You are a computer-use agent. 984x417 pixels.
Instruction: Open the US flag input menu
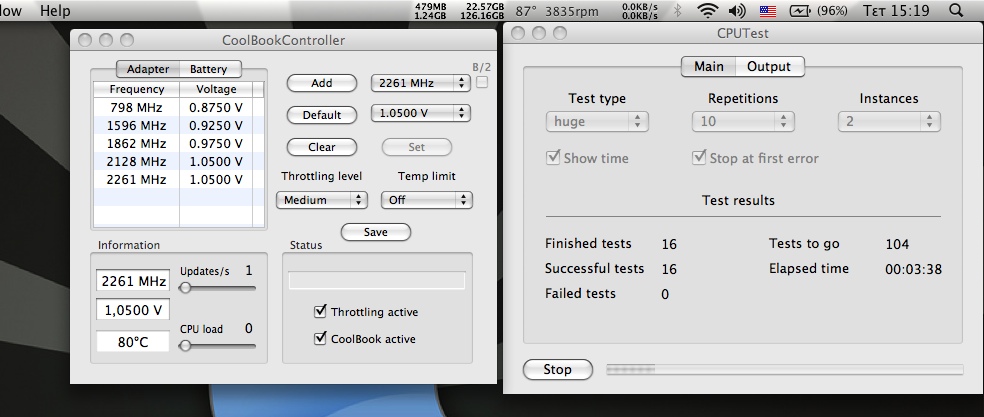767,11
